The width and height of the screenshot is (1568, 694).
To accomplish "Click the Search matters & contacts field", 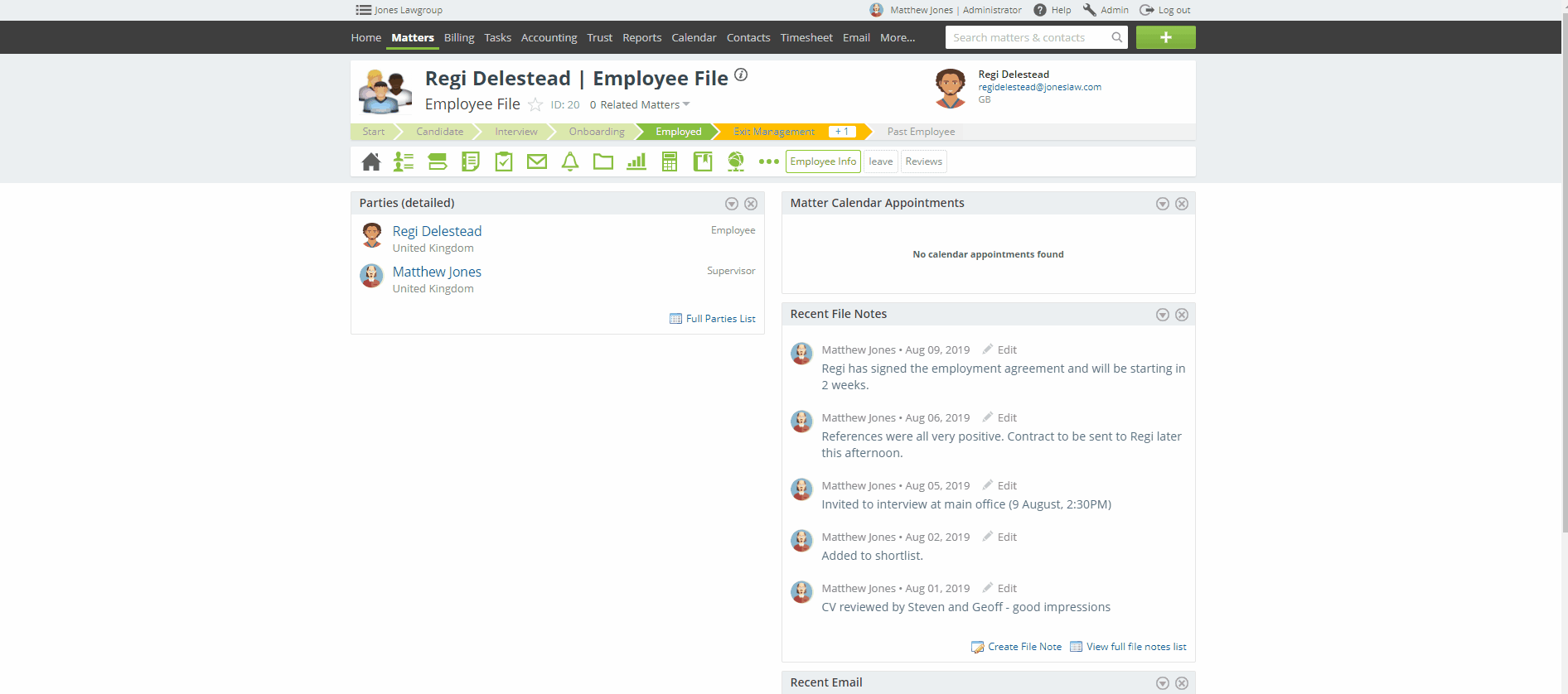I will [1028, 38].
